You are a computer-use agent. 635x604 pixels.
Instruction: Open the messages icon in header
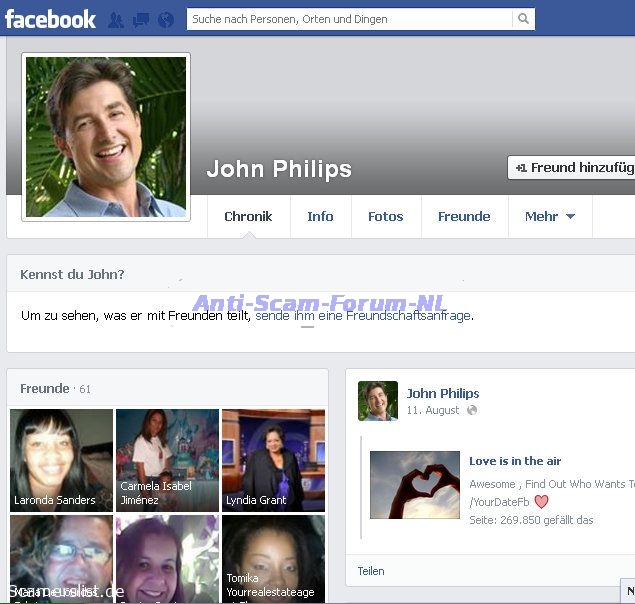click(x=141, y=19)
